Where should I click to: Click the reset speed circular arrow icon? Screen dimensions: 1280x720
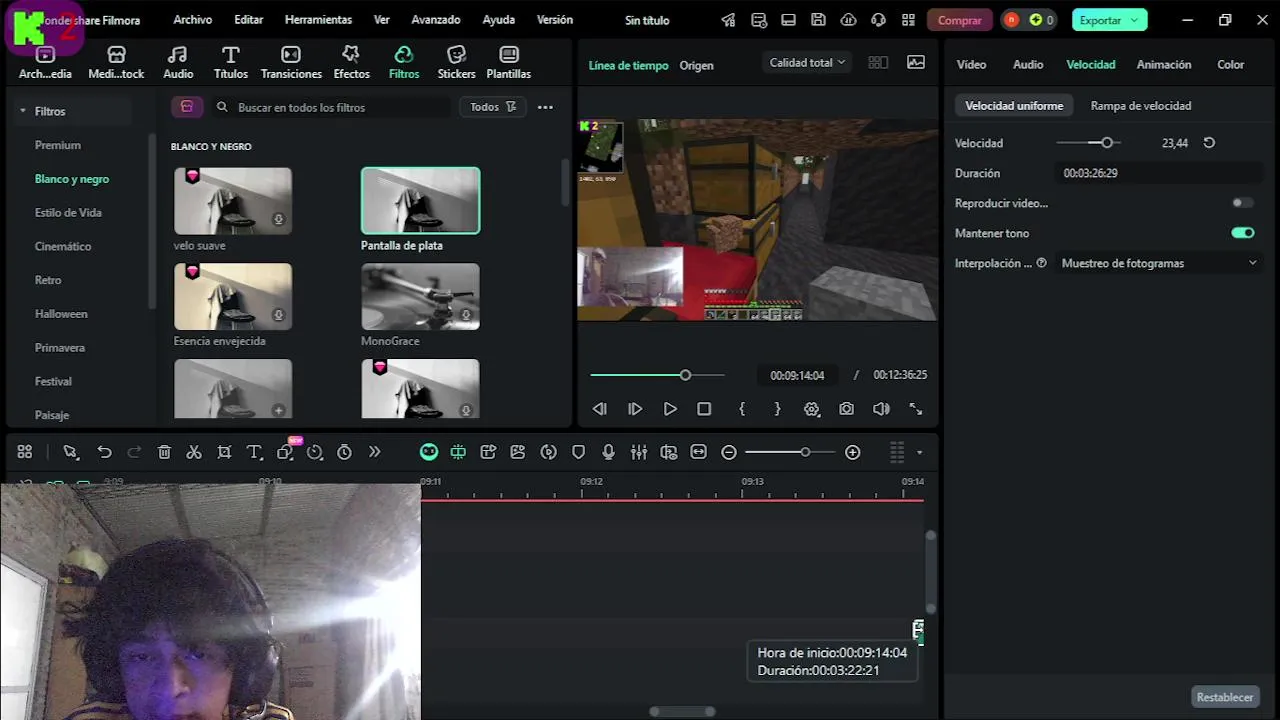click(x=1209, y=143)
